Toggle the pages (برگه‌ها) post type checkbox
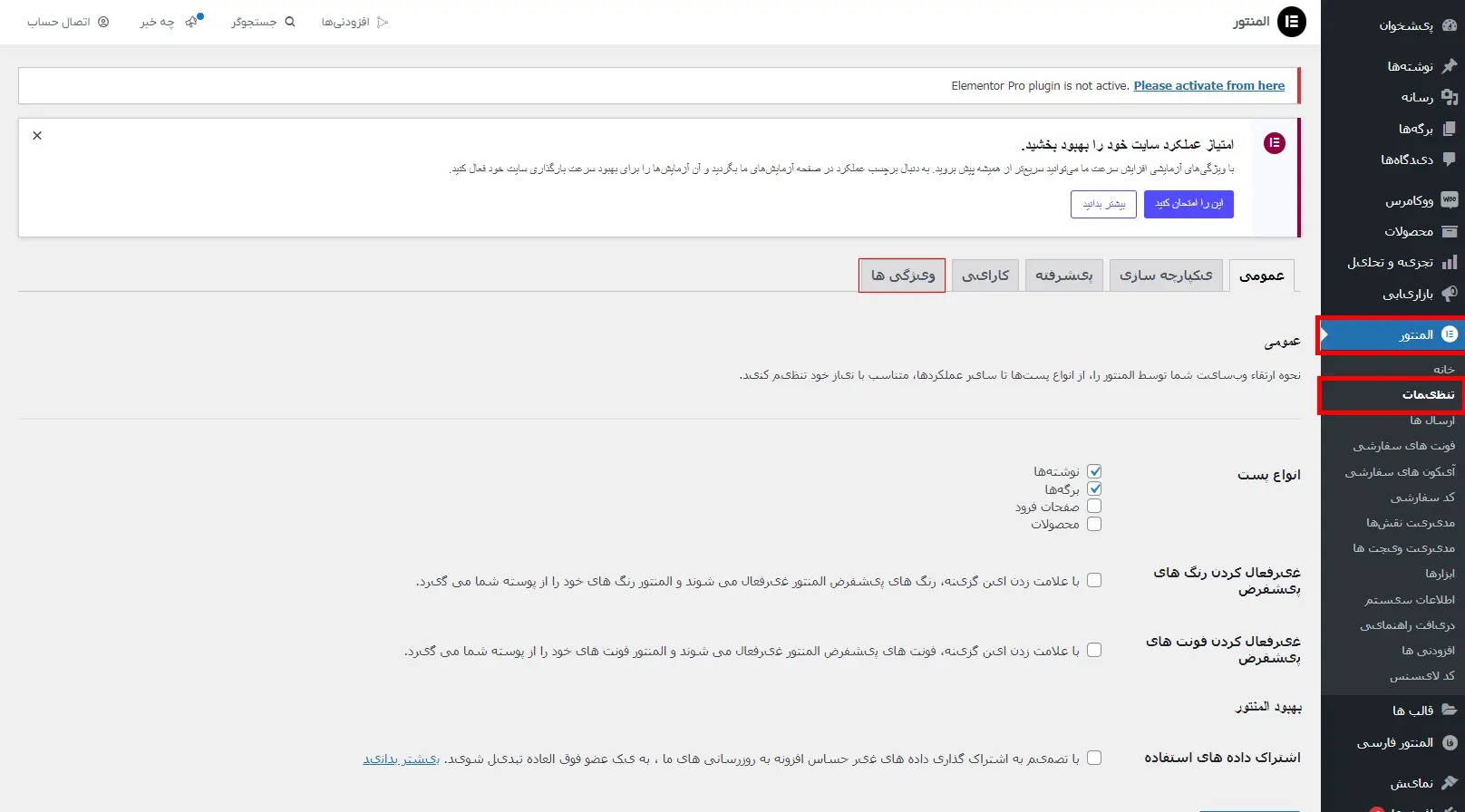Image resolution: width=1465 pixels, height=812 pixels. click(1094, 488)
